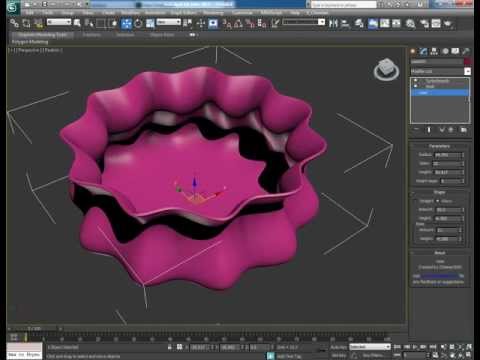Expand the Polygon Modeling panel
Screen dimensions: 480x360
coord(30,42)
